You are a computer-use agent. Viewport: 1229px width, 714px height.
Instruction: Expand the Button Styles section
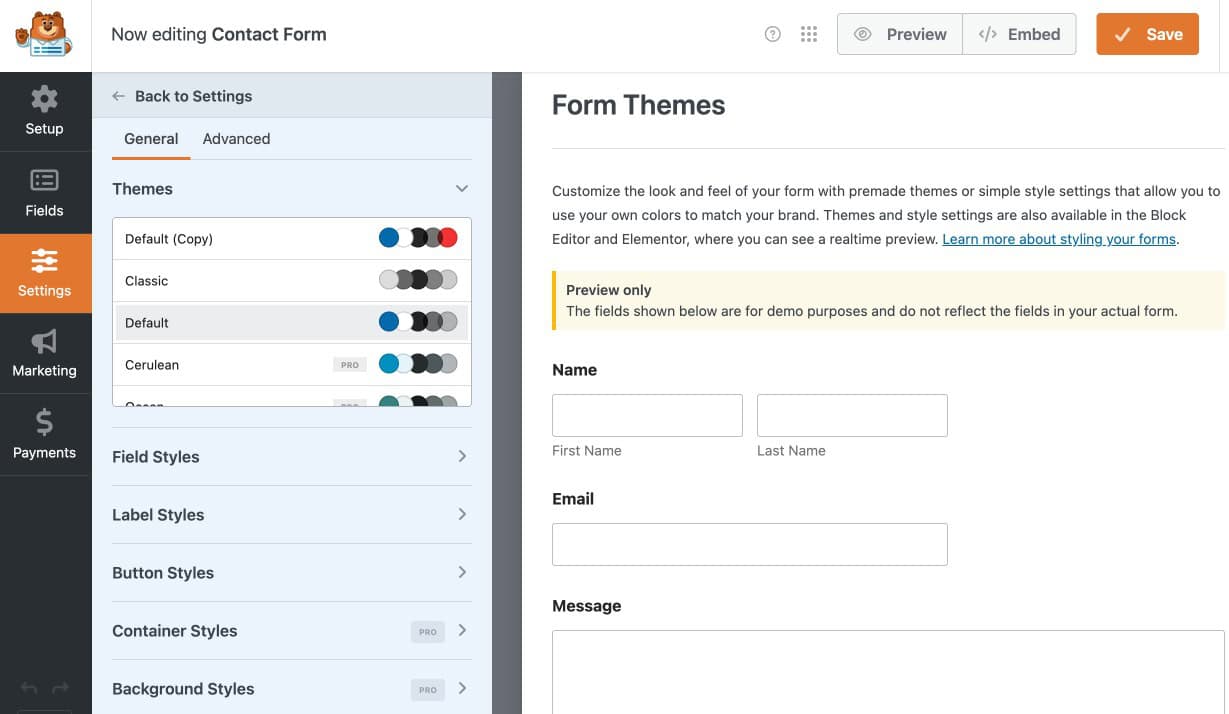tap(291, 573)
